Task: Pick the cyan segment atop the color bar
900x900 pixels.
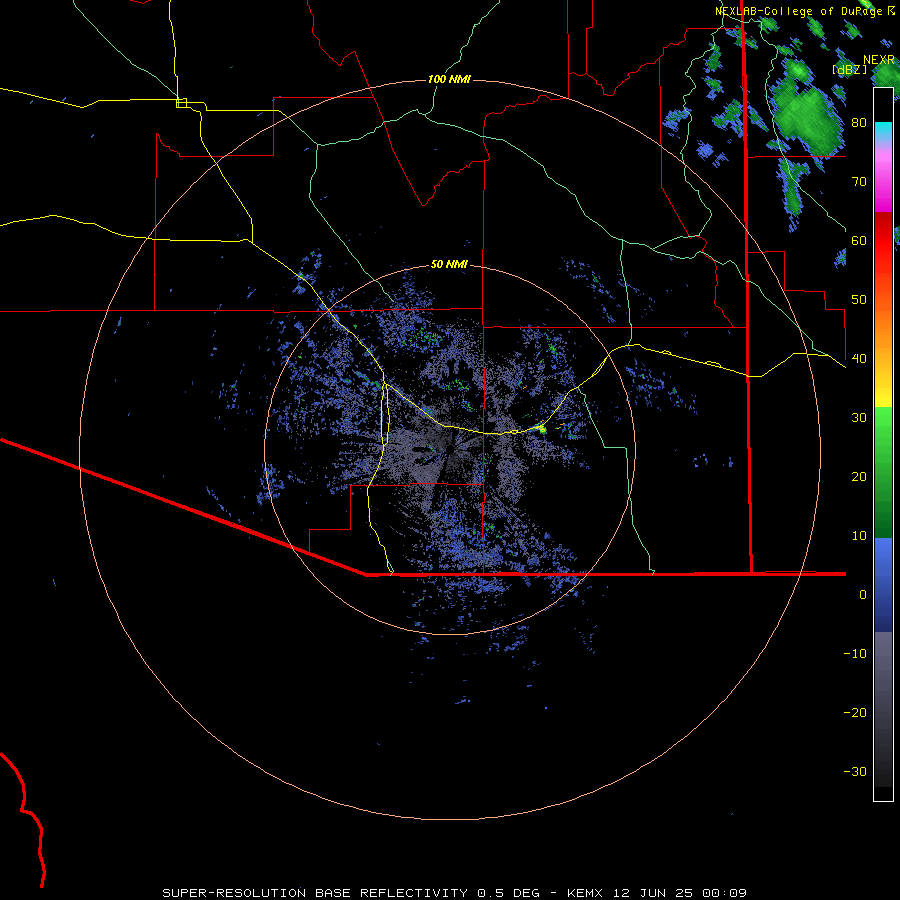Action: [883, 131]
